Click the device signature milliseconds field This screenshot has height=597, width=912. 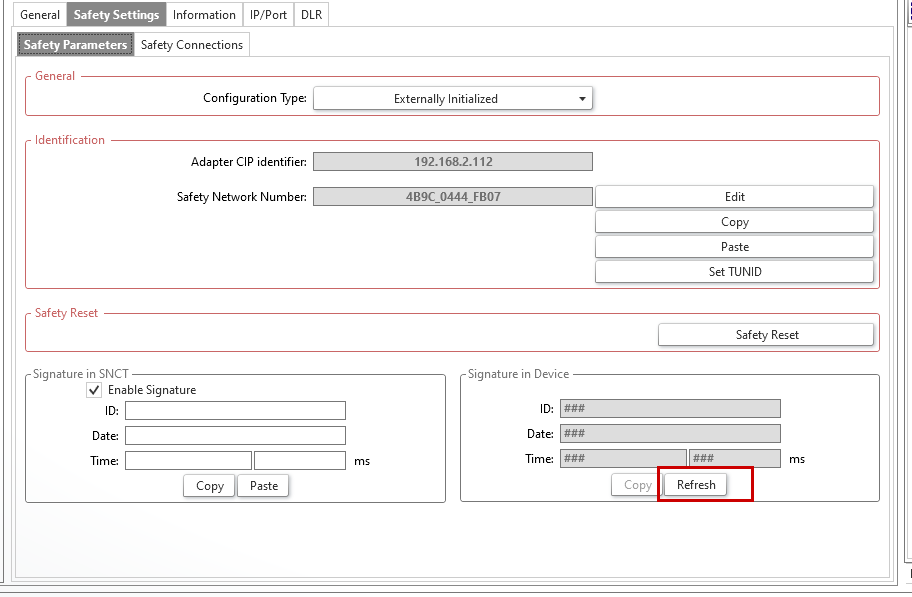click(735, 459)
